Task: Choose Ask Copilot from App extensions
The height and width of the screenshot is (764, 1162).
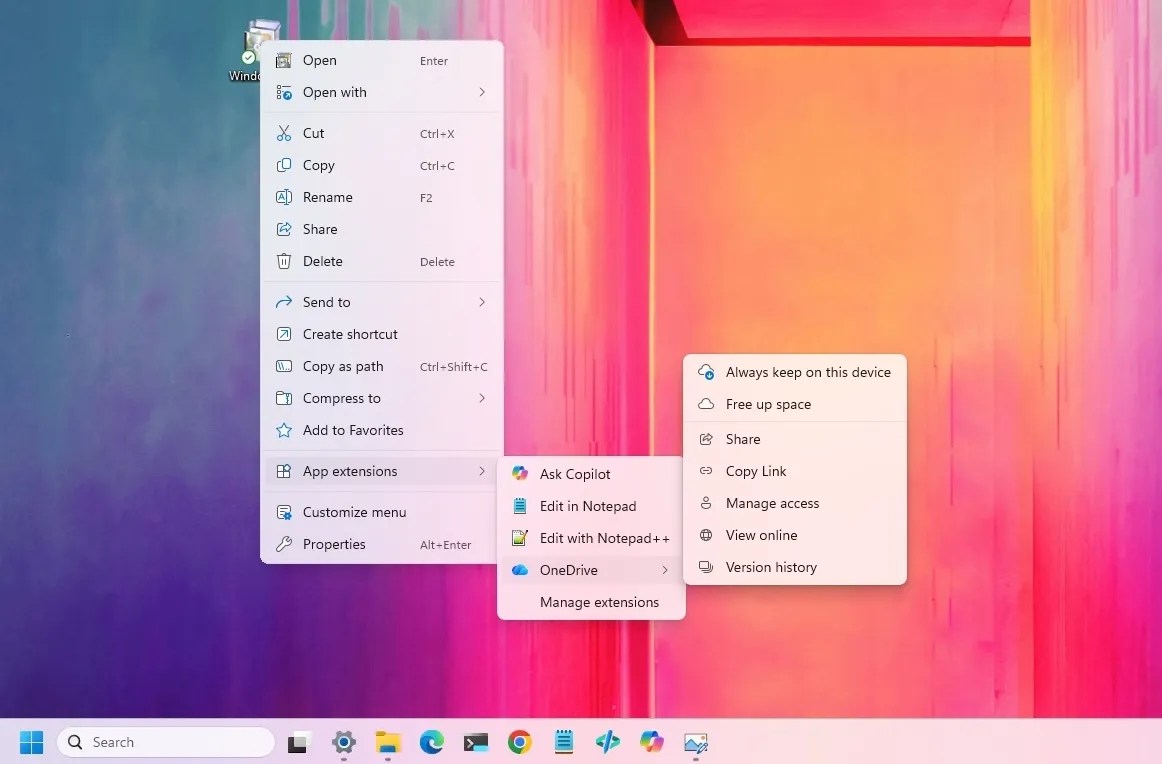Action: pos(591,474)
